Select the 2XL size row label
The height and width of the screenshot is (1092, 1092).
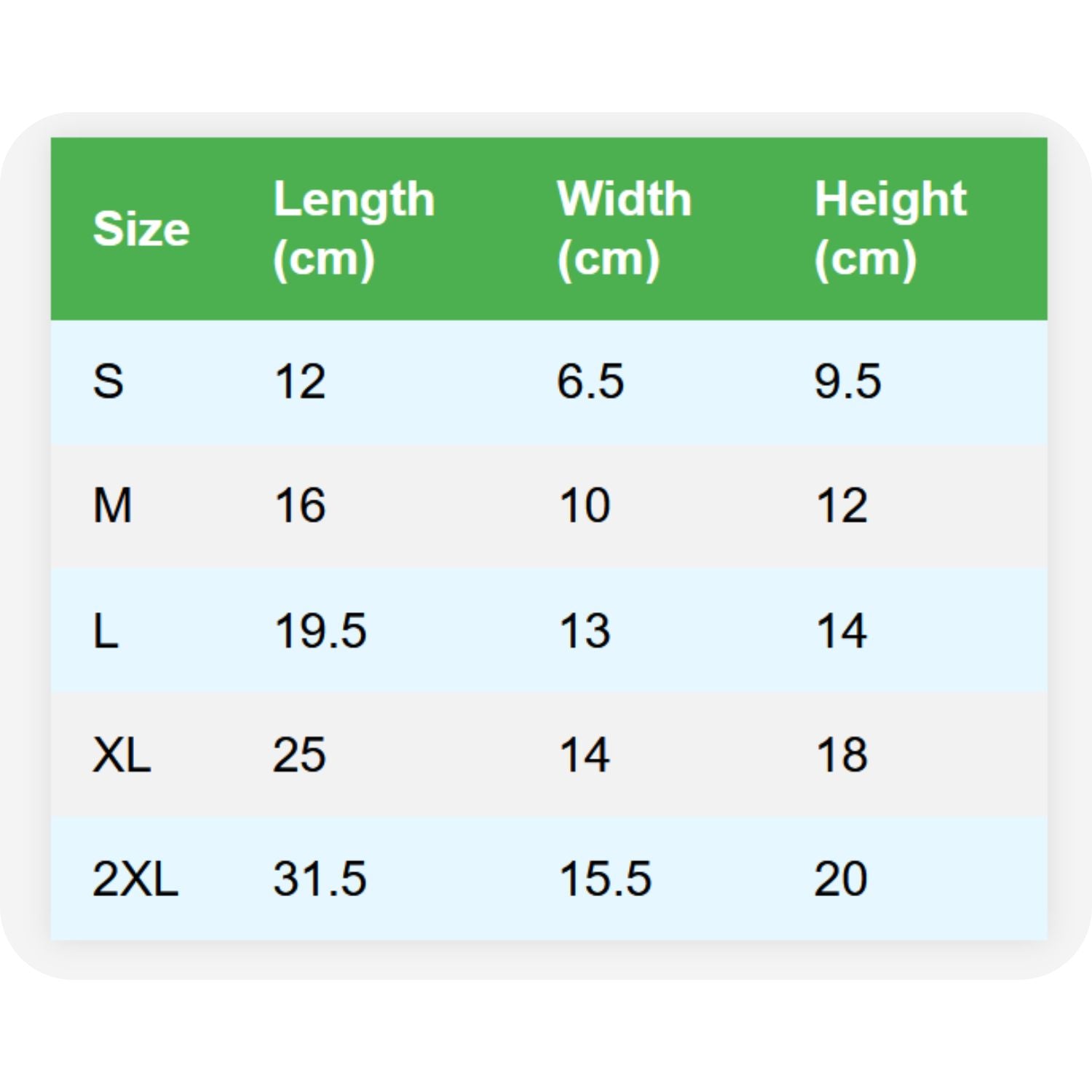click(135, 879)
